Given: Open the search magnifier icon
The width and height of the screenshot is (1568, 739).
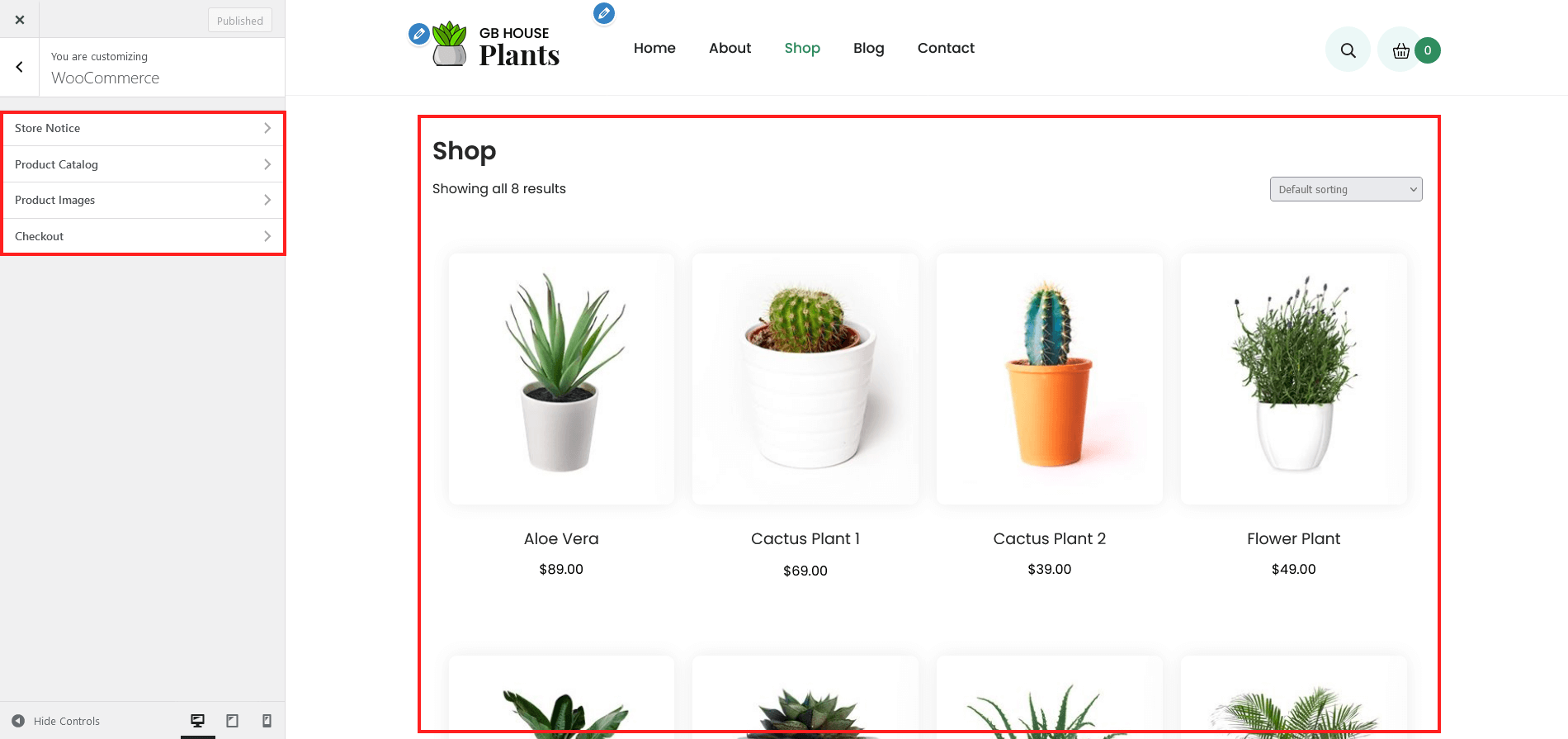Looking at the screenshot, I should point(1348,50).
